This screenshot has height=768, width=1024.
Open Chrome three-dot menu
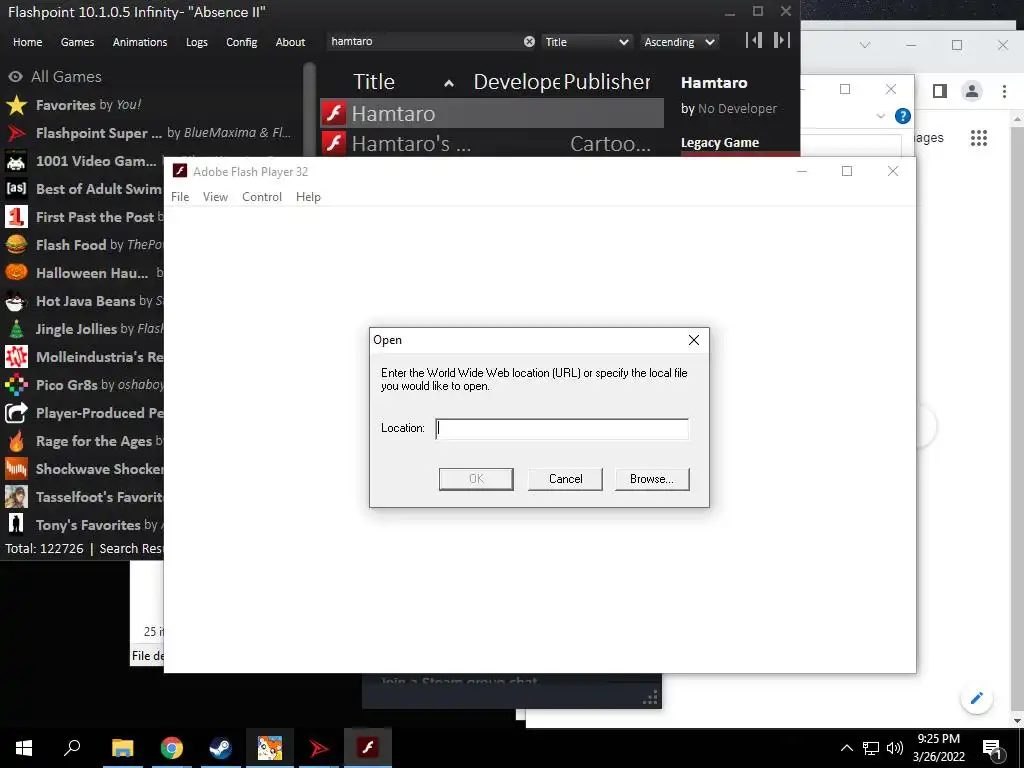(x=1004, y=91)
